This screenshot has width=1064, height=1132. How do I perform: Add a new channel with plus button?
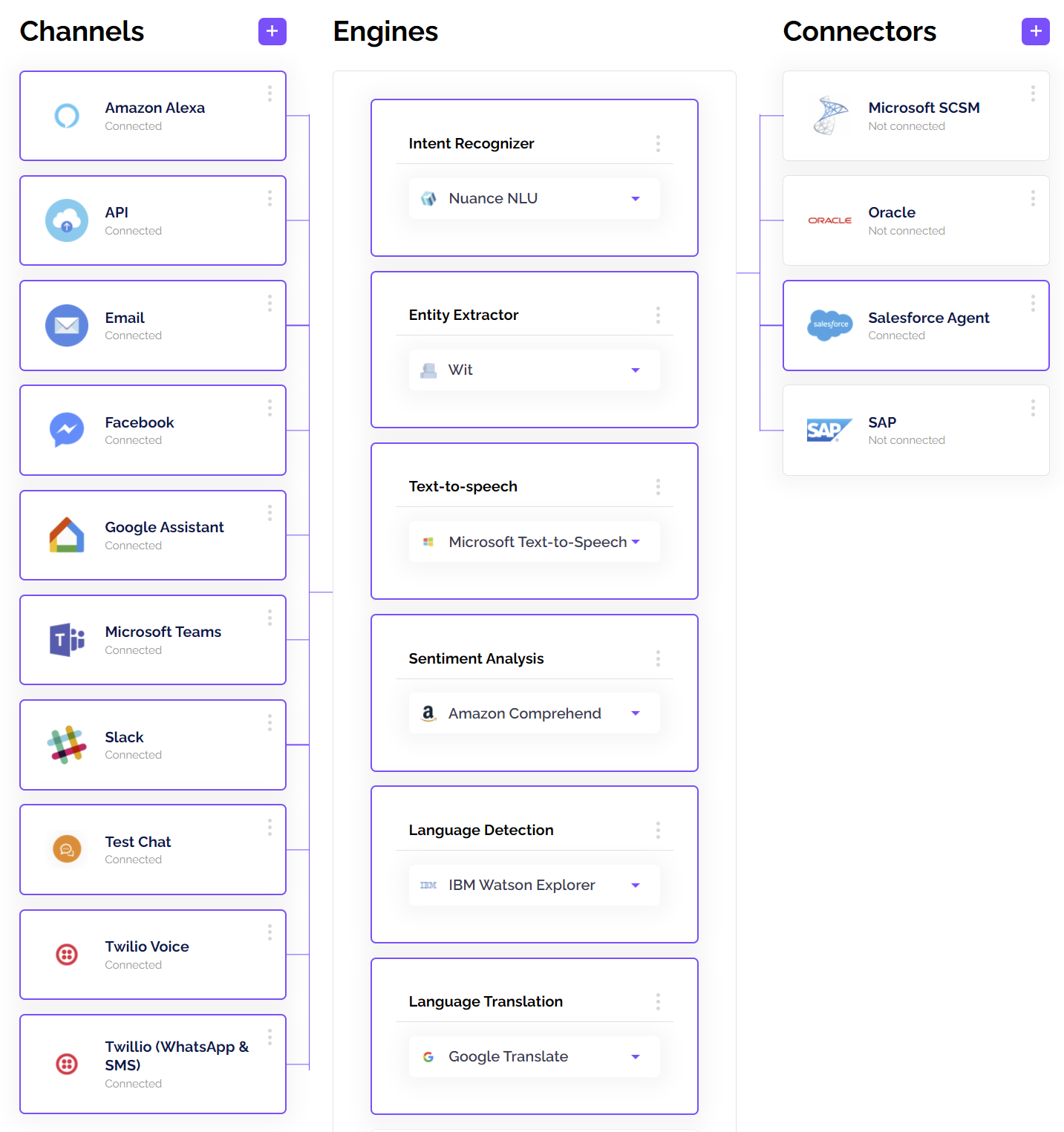click(x=272, y=31)
